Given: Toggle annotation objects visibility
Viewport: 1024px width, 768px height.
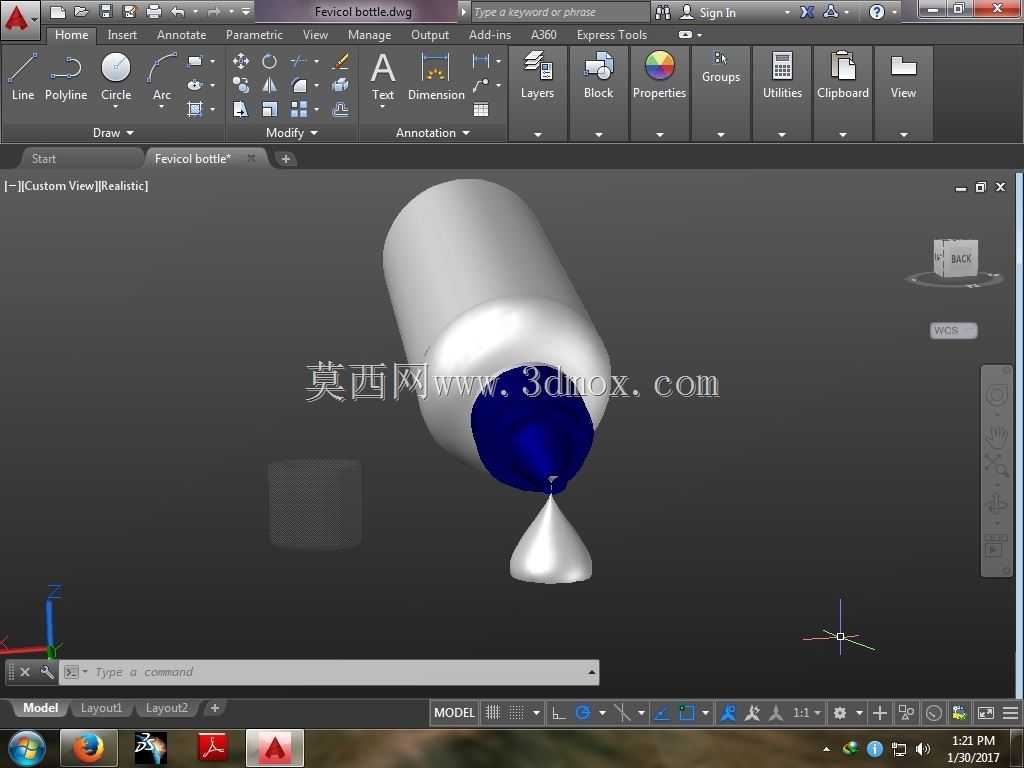Looking at the screenshot, I should tap(728, 712).
